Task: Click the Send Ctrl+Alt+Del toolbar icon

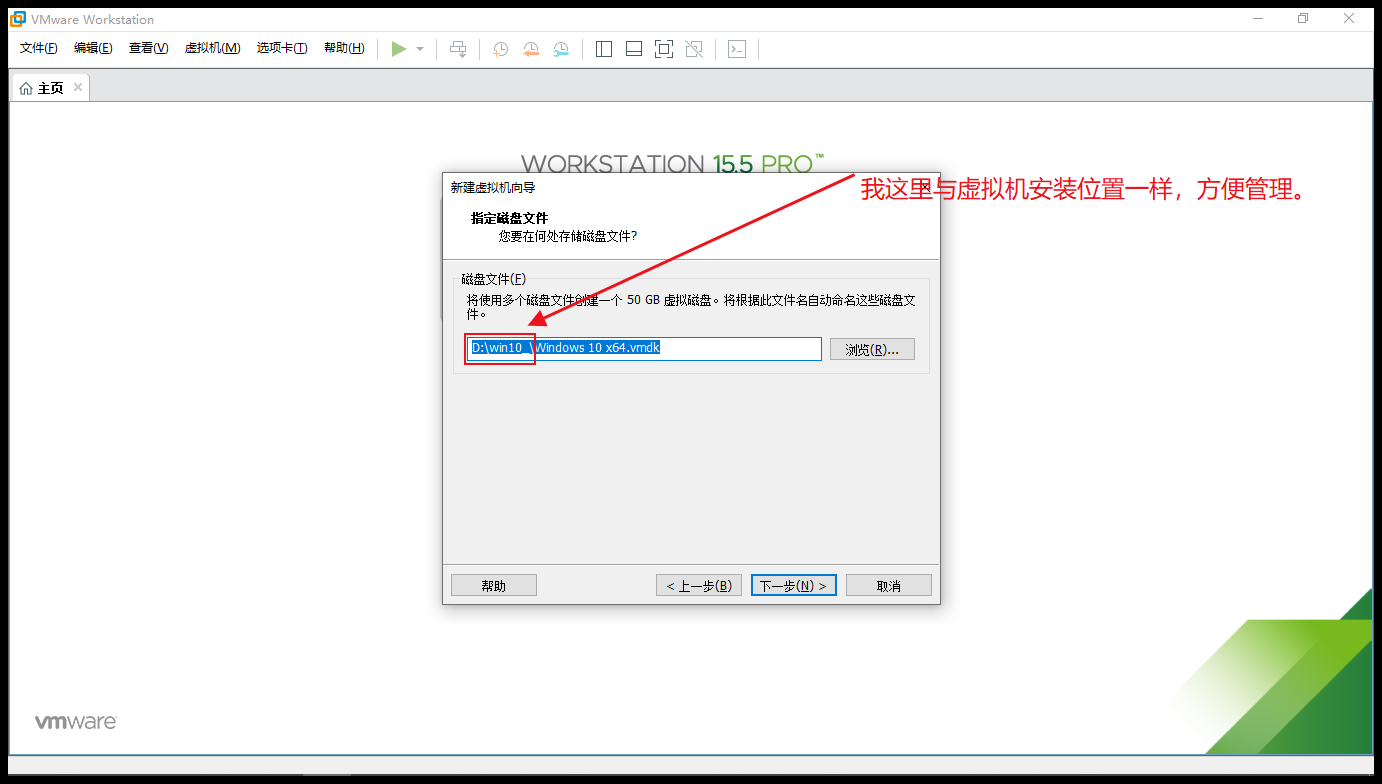Action: [x=458, y=49]
